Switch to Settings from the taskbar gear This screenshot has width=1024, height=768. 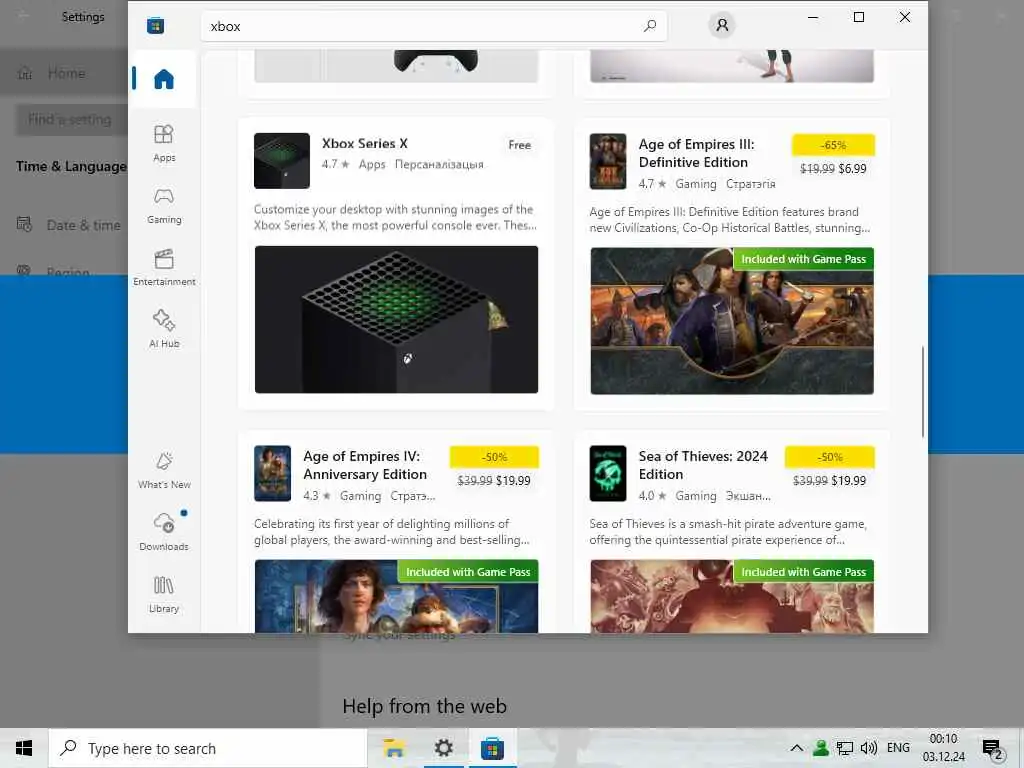(x=443, y=748)
